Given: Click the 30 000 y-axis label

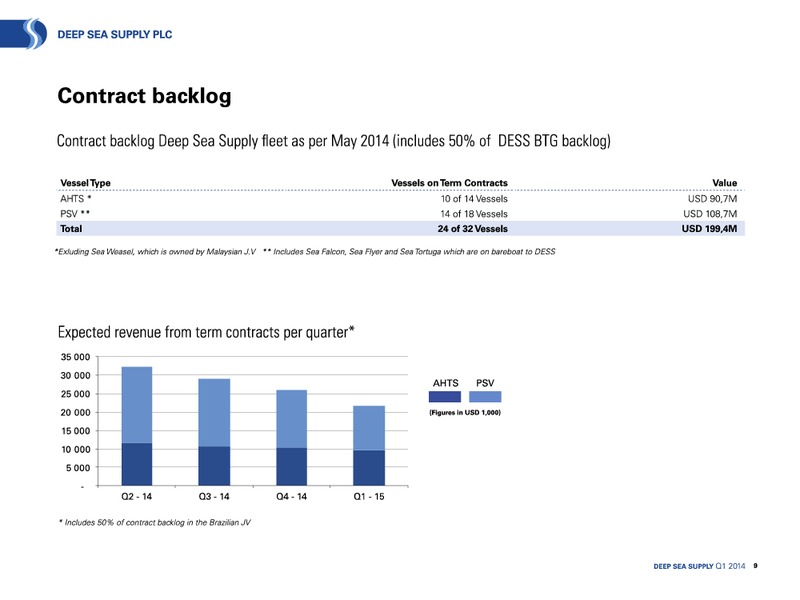Looking at the screenshot, I should [76, 376].
